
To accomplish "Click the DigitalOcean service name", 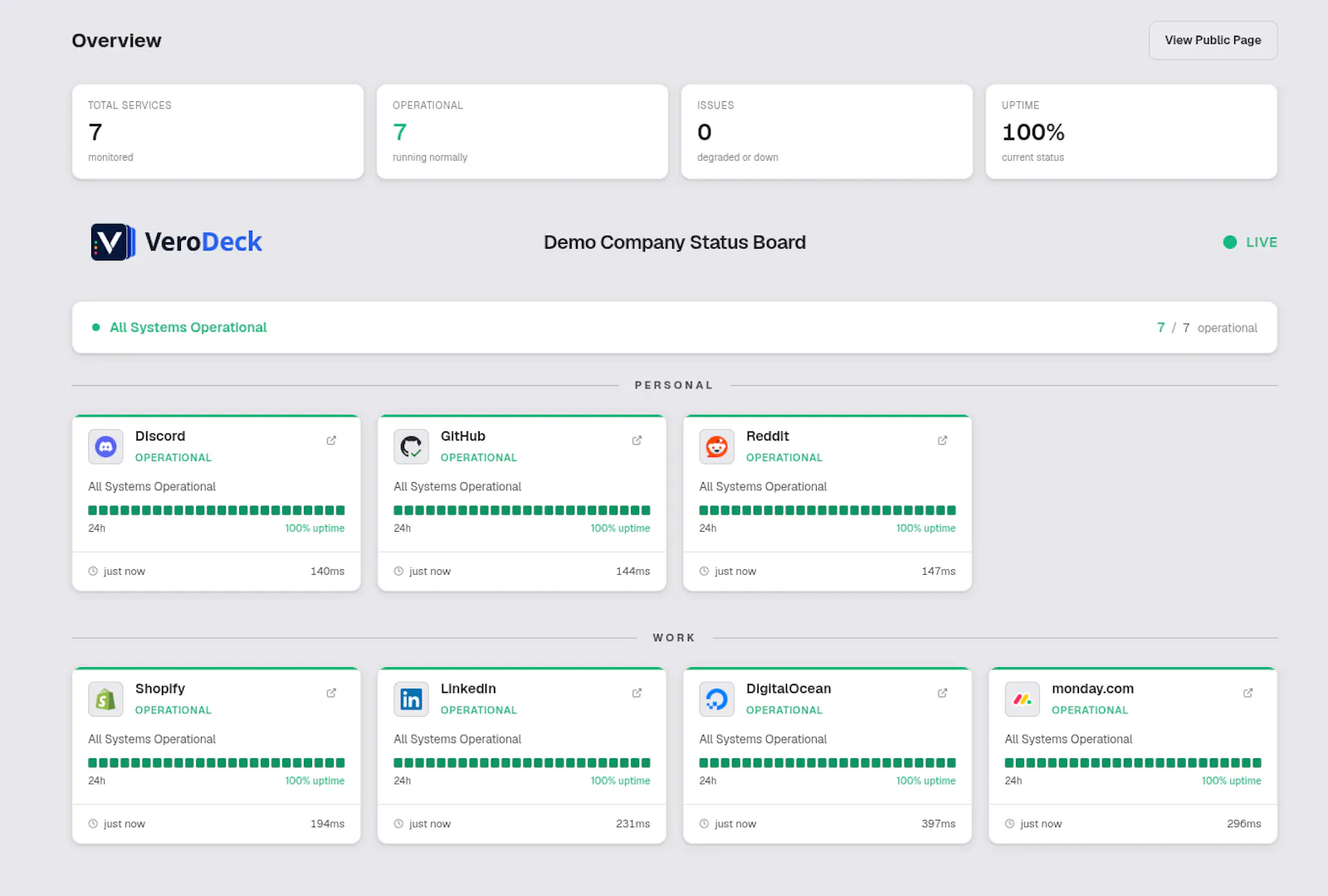I will 788,689.
